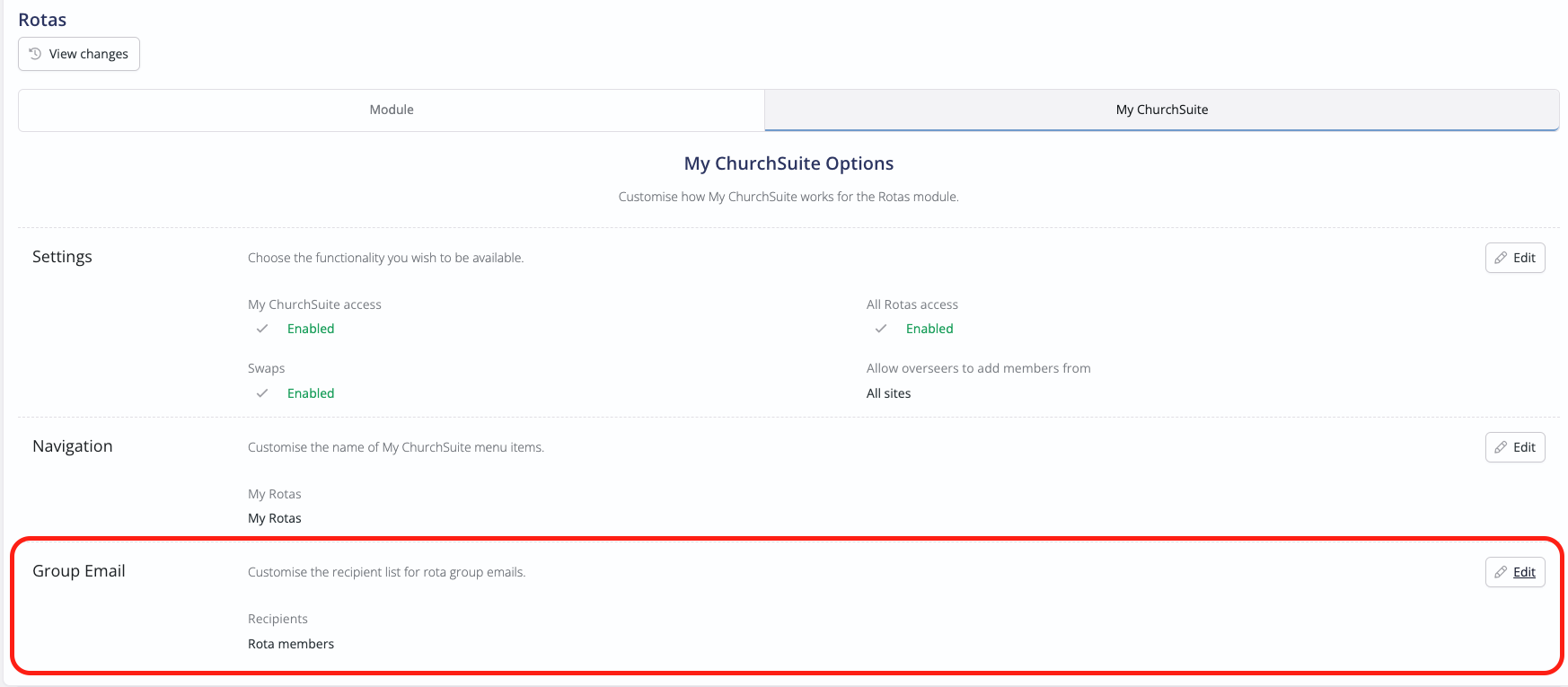Click the Swaps label
The width and height of the screenshot is (1568, 687).
point(266,368)
